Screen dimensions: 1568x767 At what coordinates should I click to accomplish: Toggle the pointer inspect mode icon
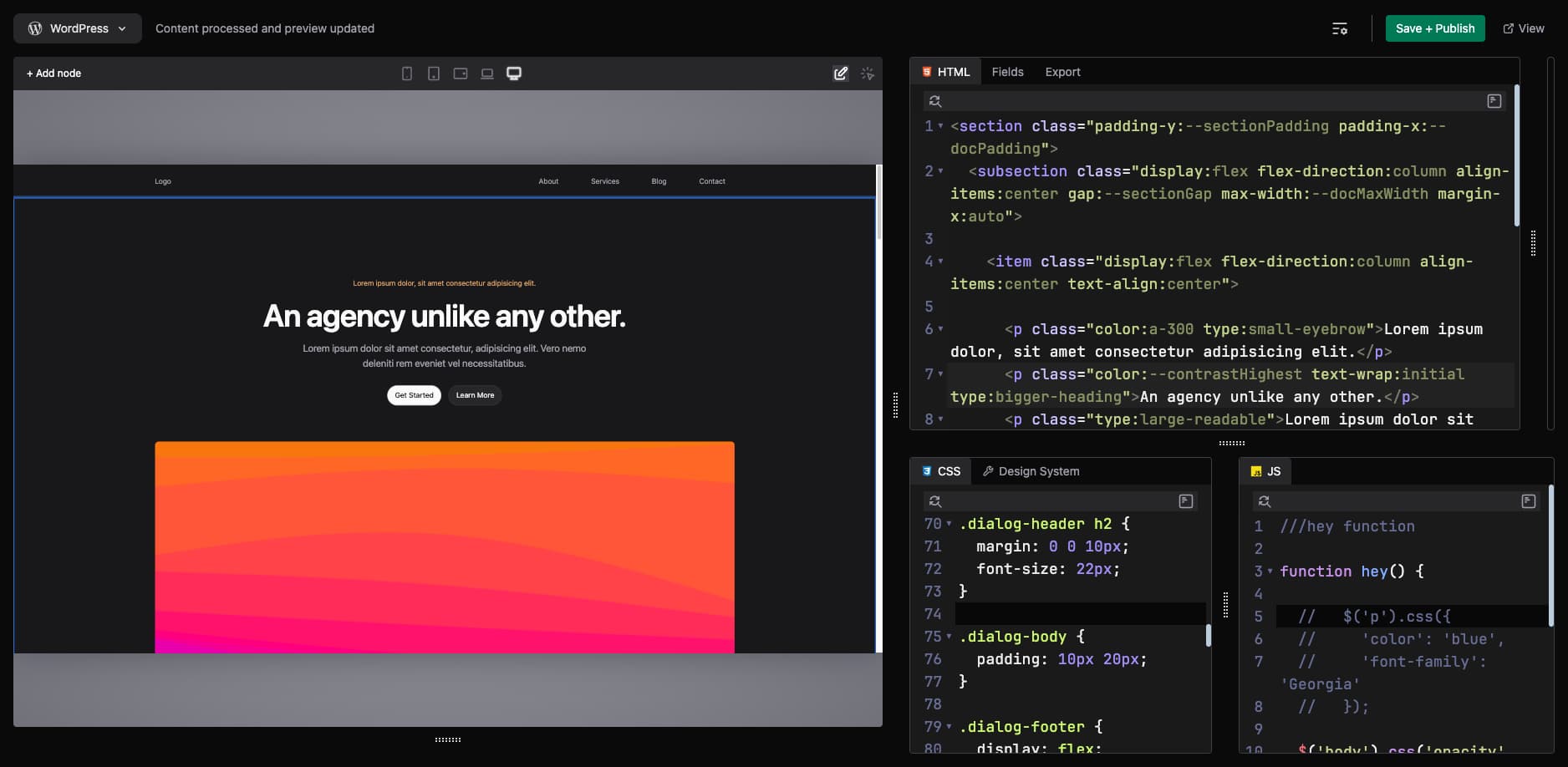tap(868, 74)
